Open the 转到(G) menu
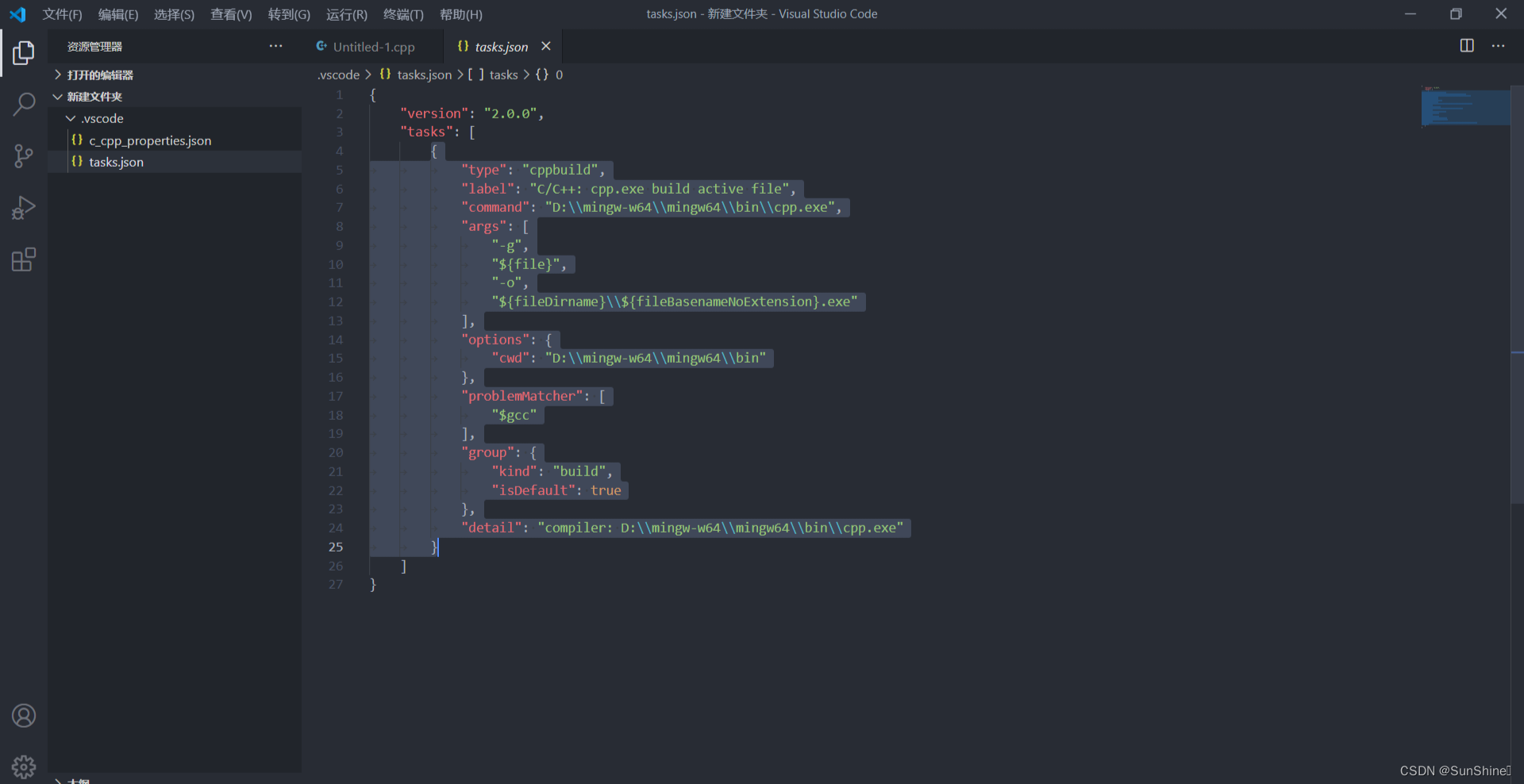Screen dimensions: 1524x784 pyautogui.click(x=289, y=14)
